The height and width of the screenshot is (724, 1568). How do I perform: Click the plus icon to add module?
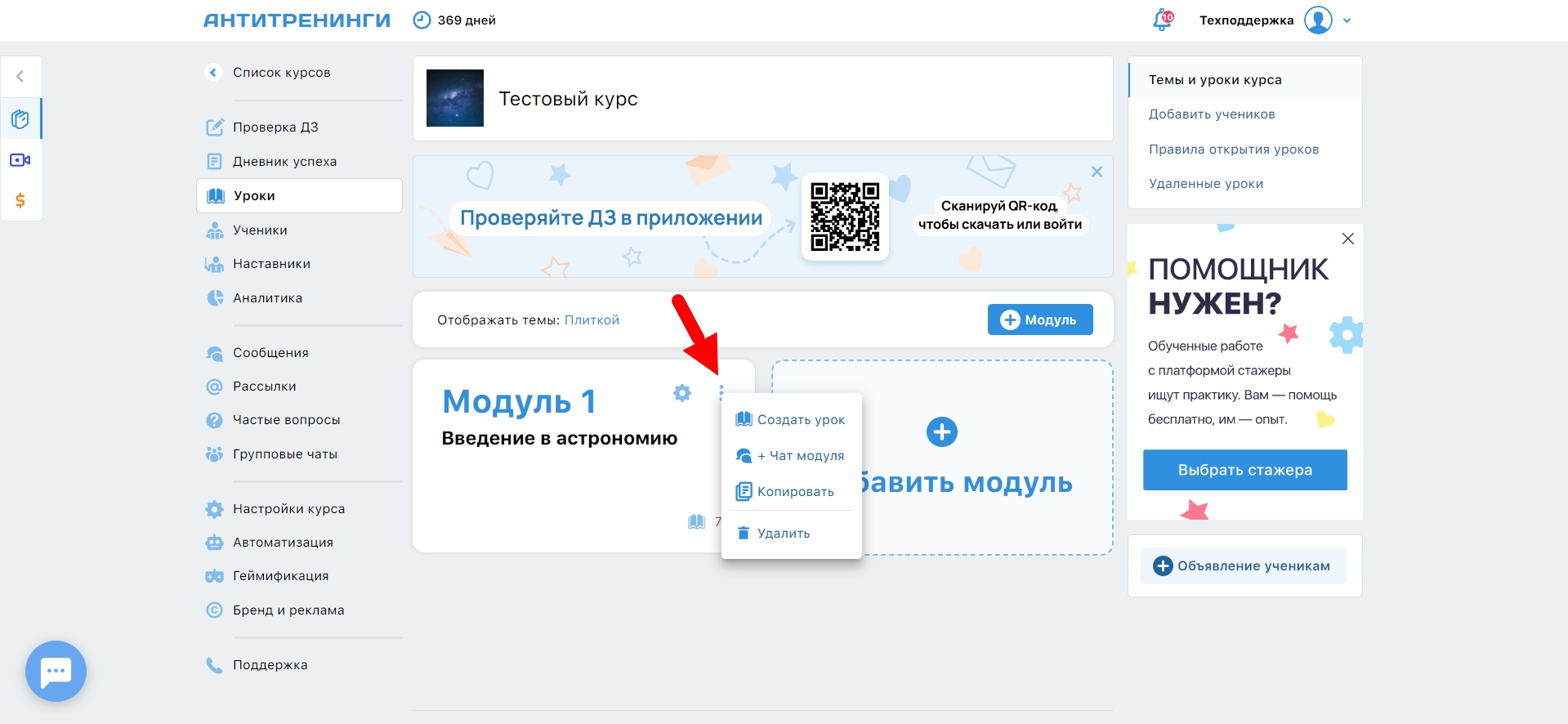[941, 432]
